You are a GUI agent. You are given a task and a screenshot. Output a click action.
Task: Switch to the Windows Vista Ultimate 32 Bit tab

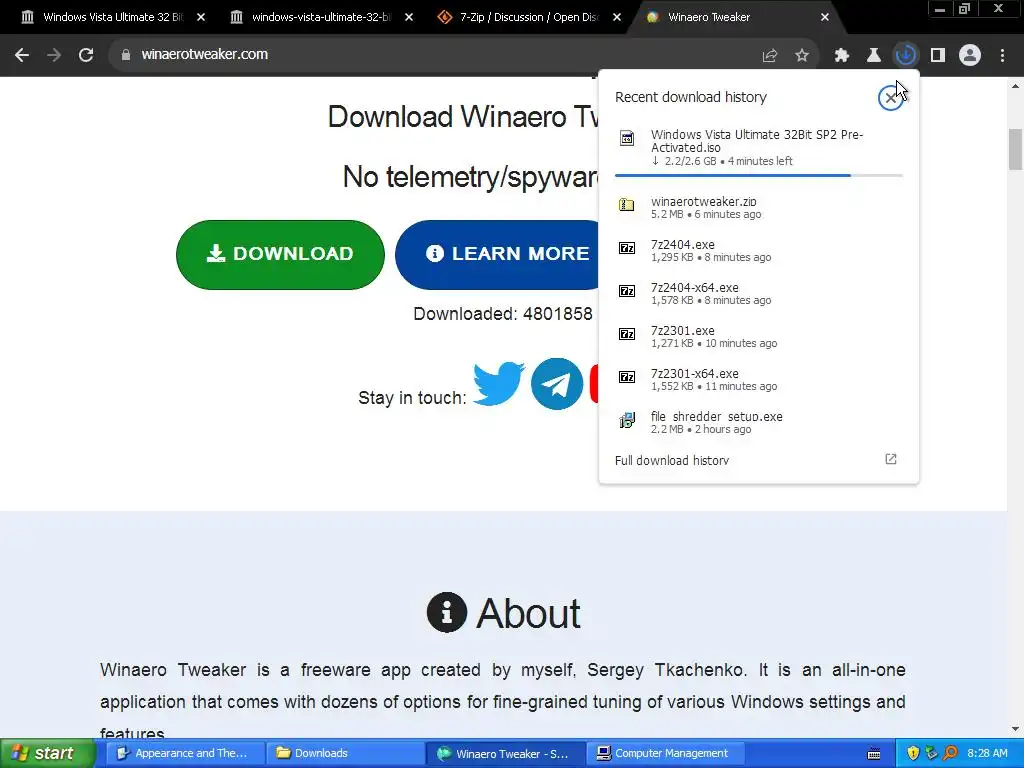tap(114, 17)
